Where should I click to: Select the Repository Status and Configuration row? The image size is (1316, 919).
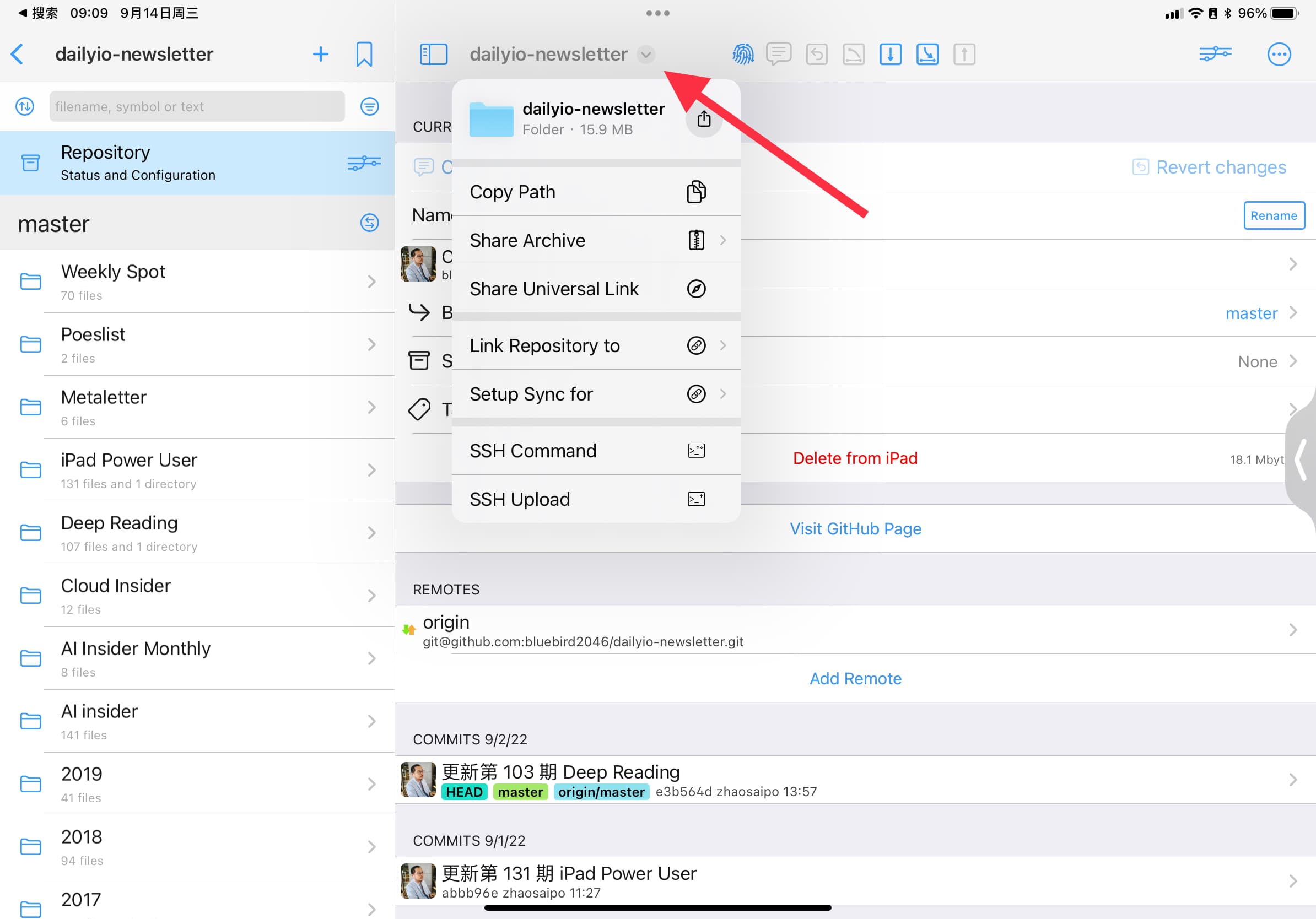pyautogui.click(x=197, y=163)
